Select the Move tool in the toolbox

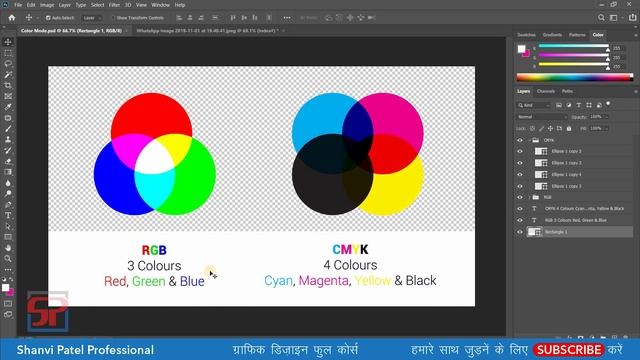(x=8, y=42)
